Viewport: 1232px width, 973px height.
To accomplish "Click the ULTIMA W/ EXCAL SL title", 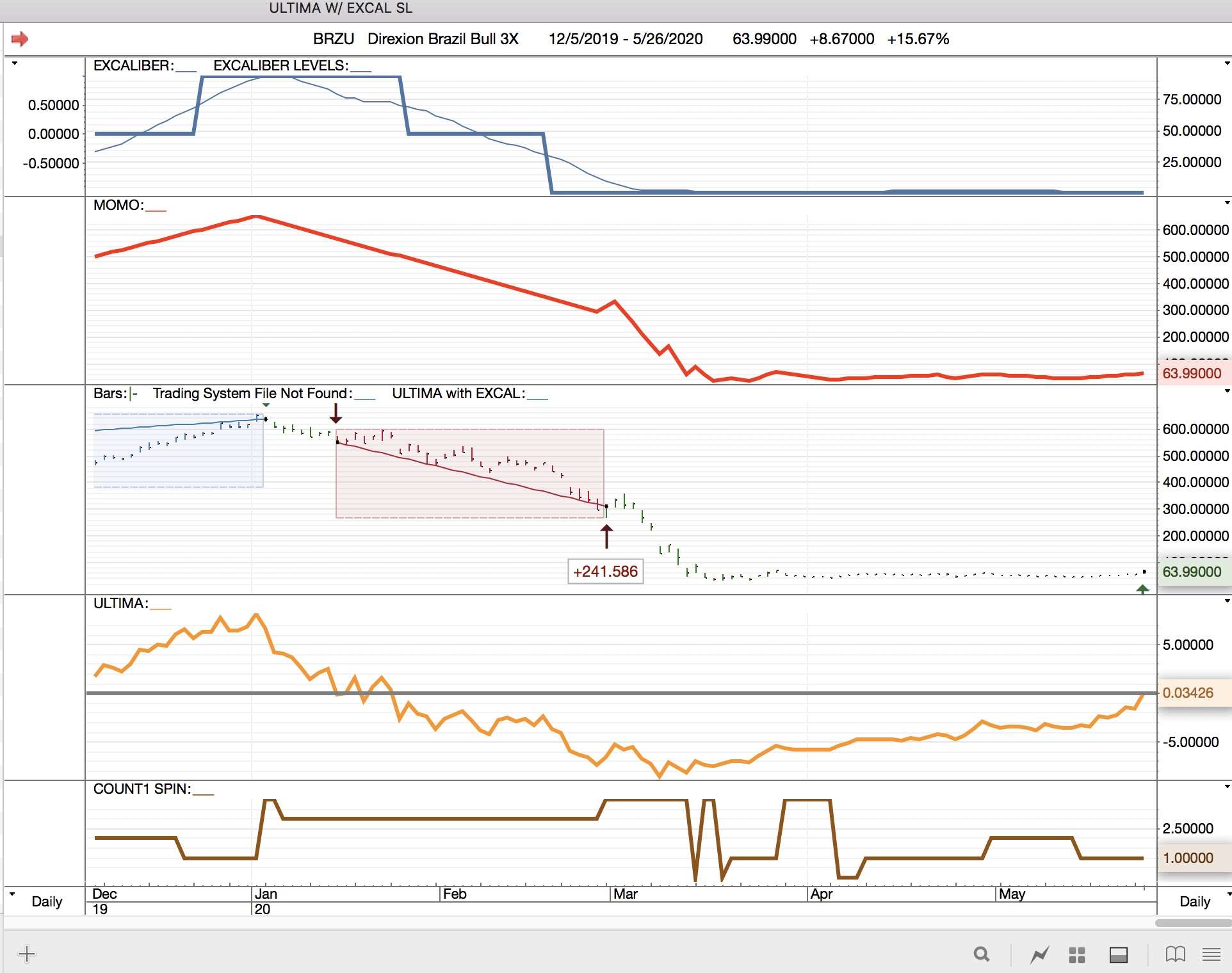I will pos(341,8).
